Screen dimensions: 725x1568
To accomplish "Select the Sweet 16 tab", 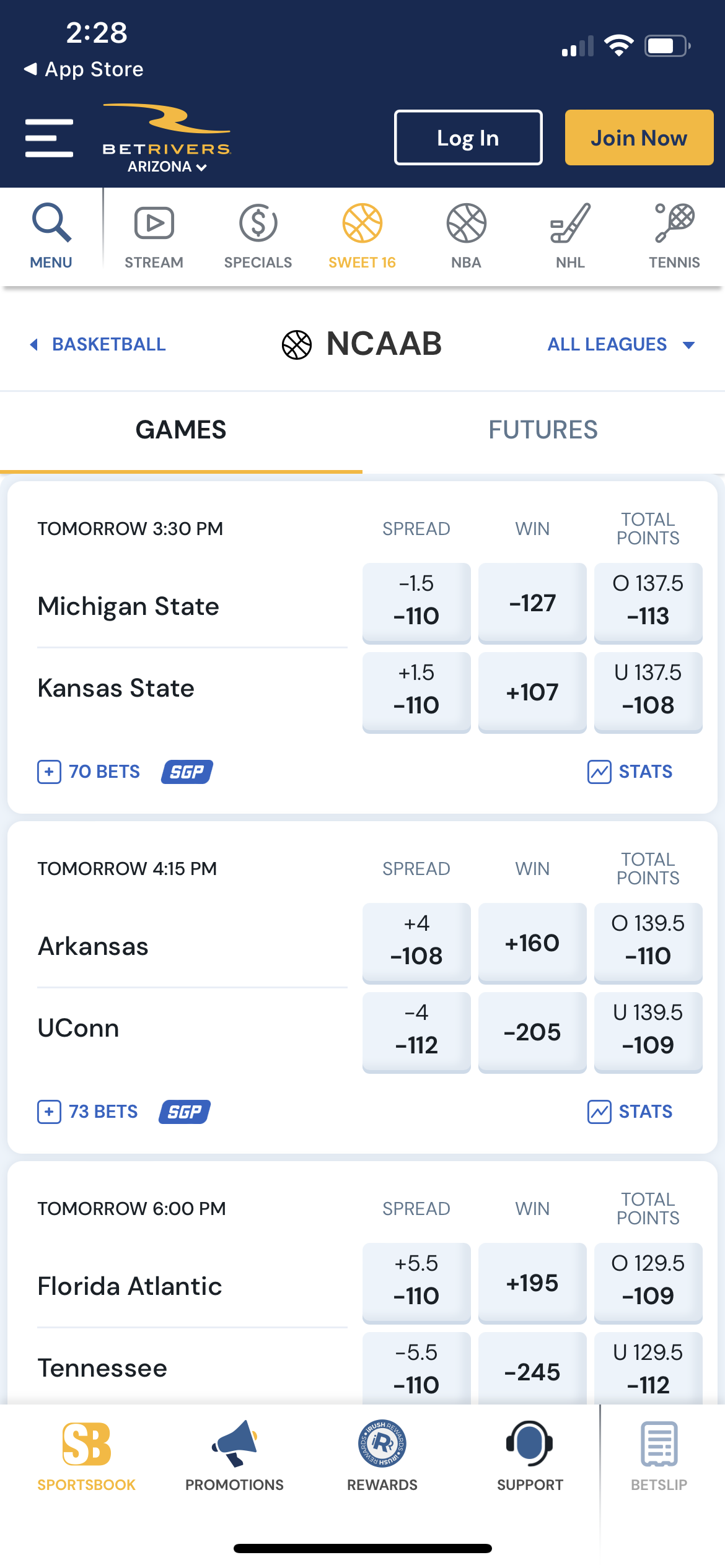I will click(x=362, y=237).
